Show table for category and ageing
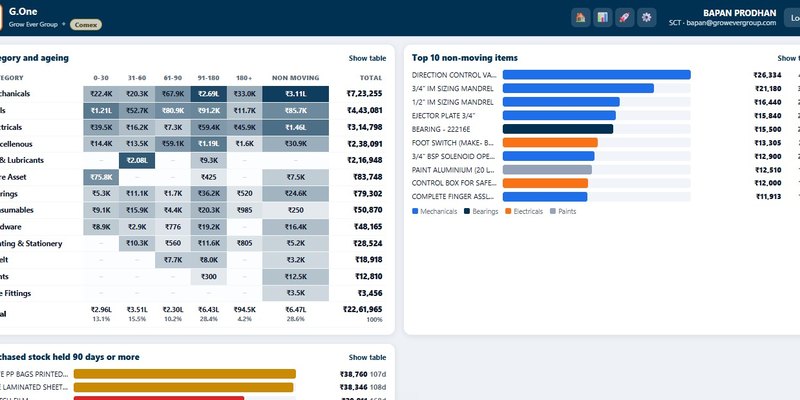Viewport: 800px width, 400px height. tap(367, 58)
